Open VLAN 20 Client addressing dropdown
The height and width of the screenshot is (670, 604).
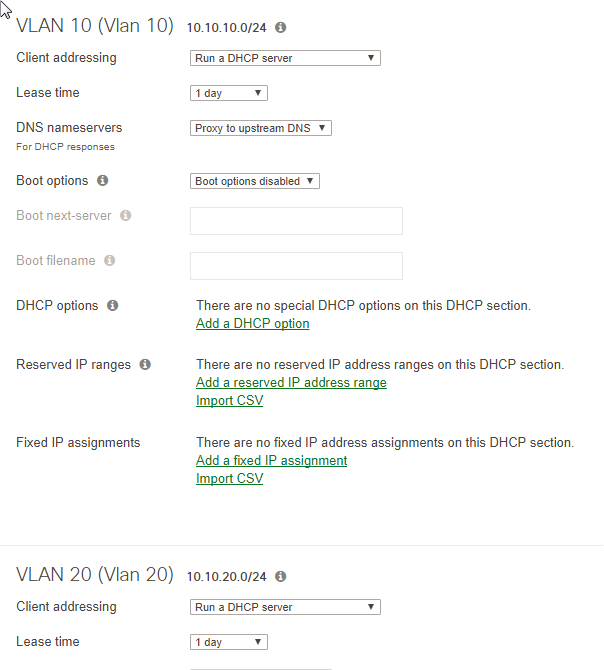pyautogui.click(x=285, y=607)
